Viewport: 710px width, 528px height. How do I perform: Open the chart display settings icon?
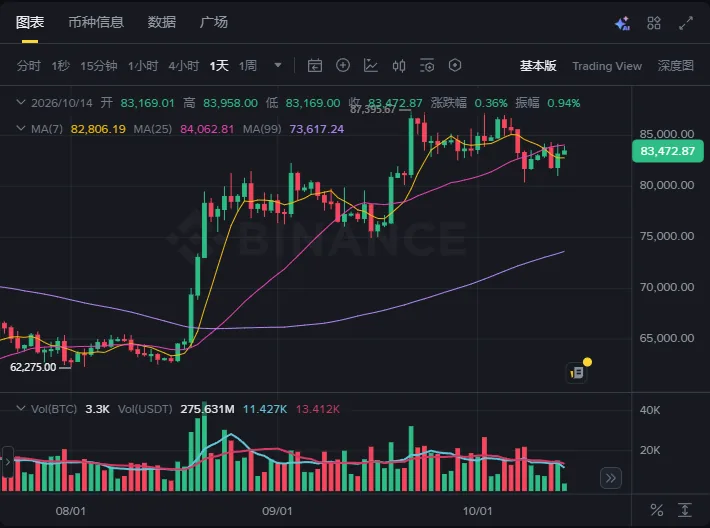(x=427, y=66)
